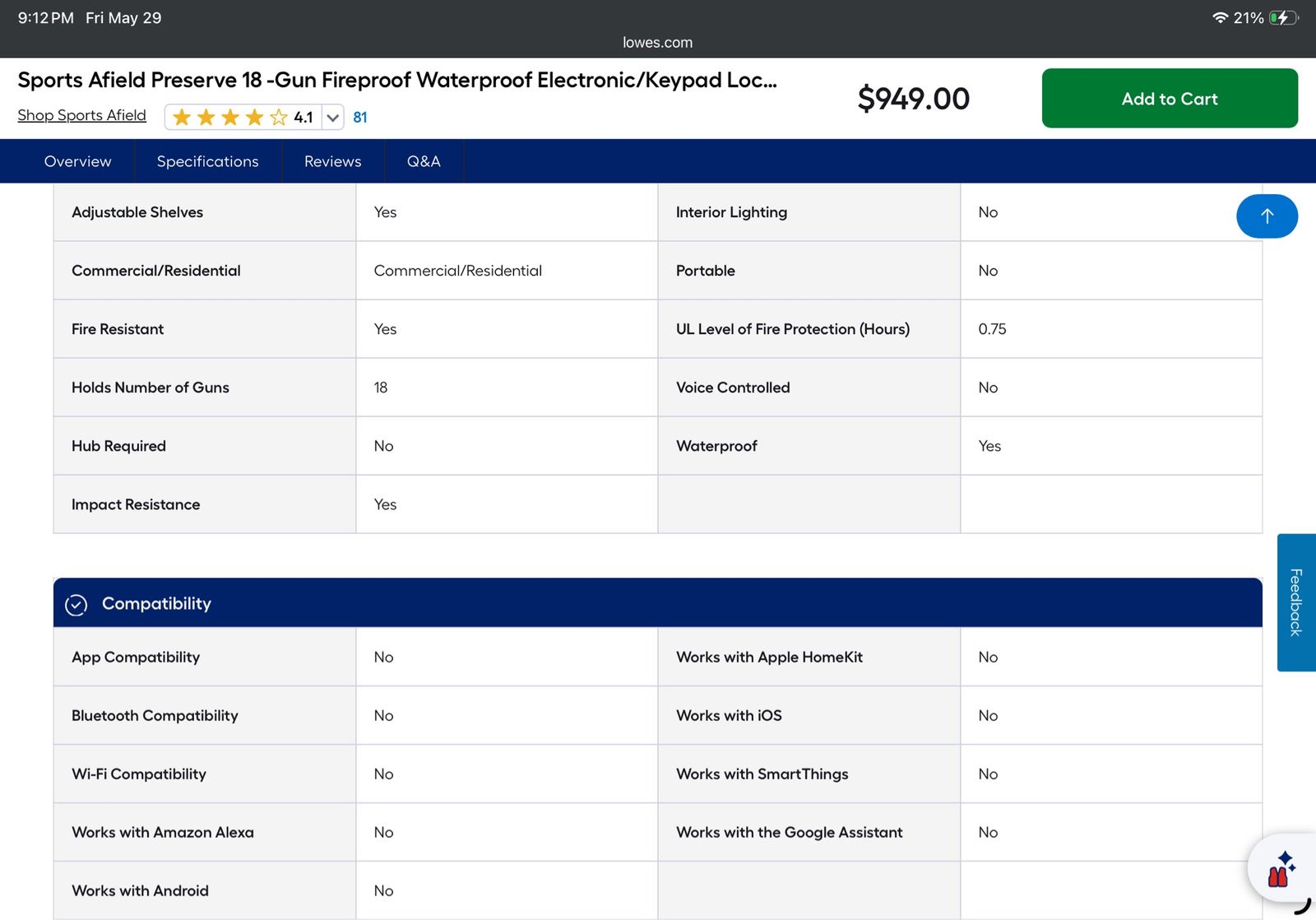Open the Q&A tab
This screenshot has height=920, width=1316.
(424, 161)
